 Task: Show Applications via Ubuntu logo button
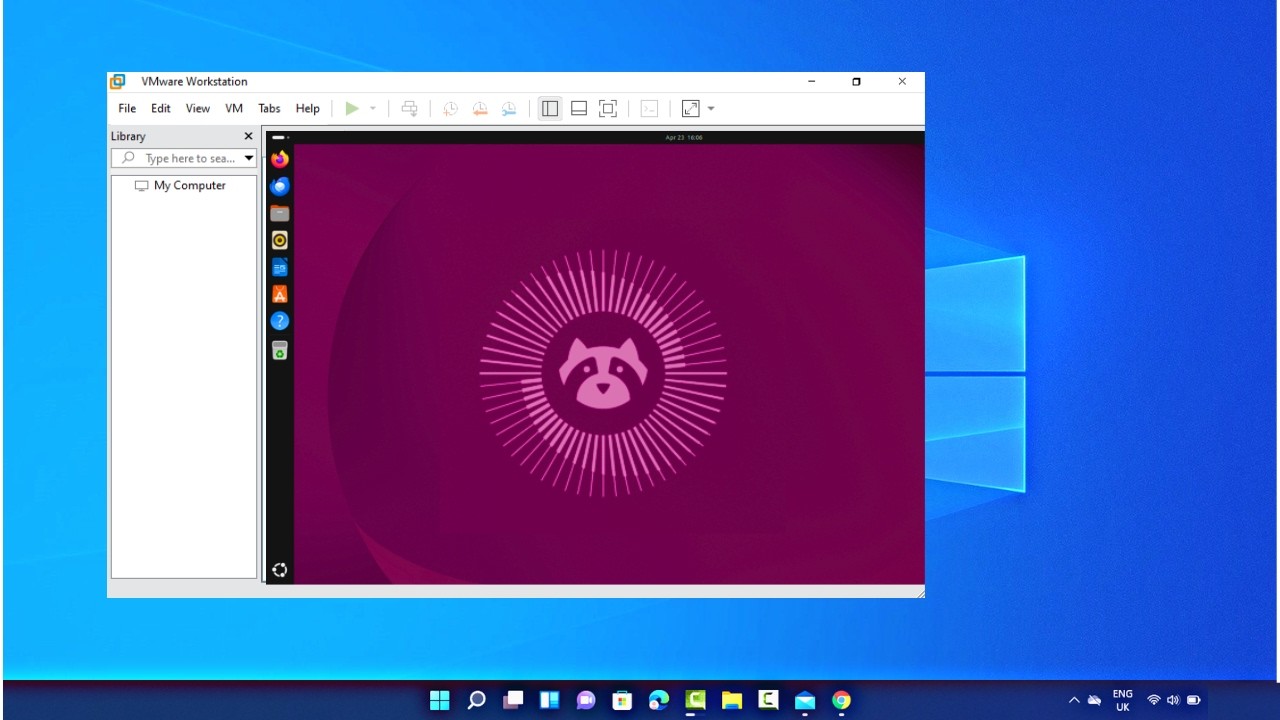click(280, 570)
